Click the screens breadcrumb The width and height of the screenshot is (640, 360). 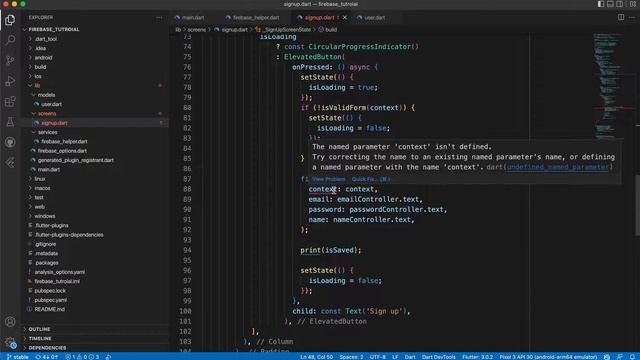(x=197, y=29)
